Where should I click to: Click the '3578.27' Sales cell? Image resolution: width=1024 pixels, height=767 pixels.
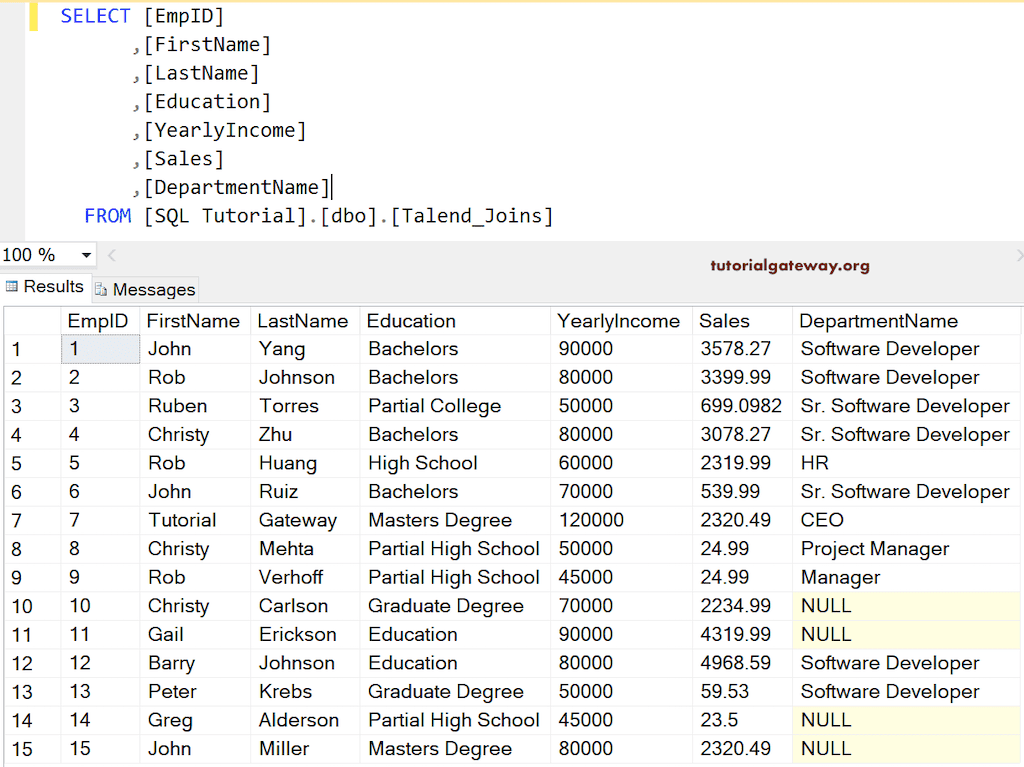[x=742, y=349]
